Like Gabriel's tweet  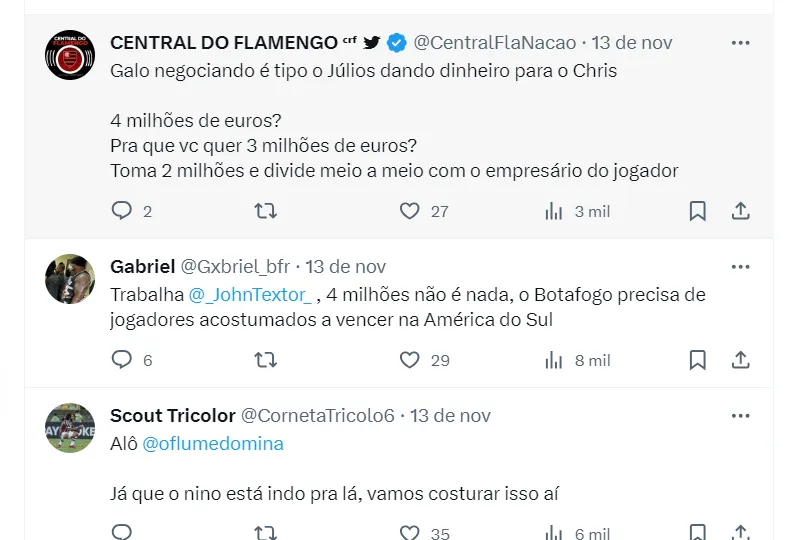409,360
